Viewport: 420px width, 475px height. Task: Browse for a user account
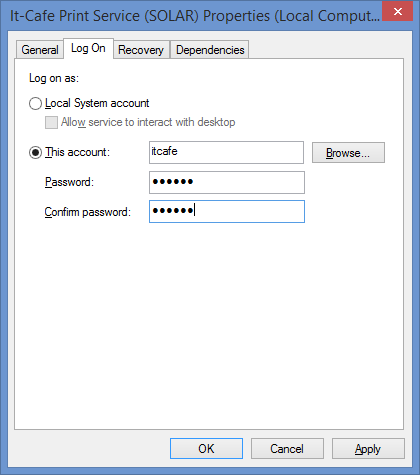pyautogui.click(x=348, y=153)
